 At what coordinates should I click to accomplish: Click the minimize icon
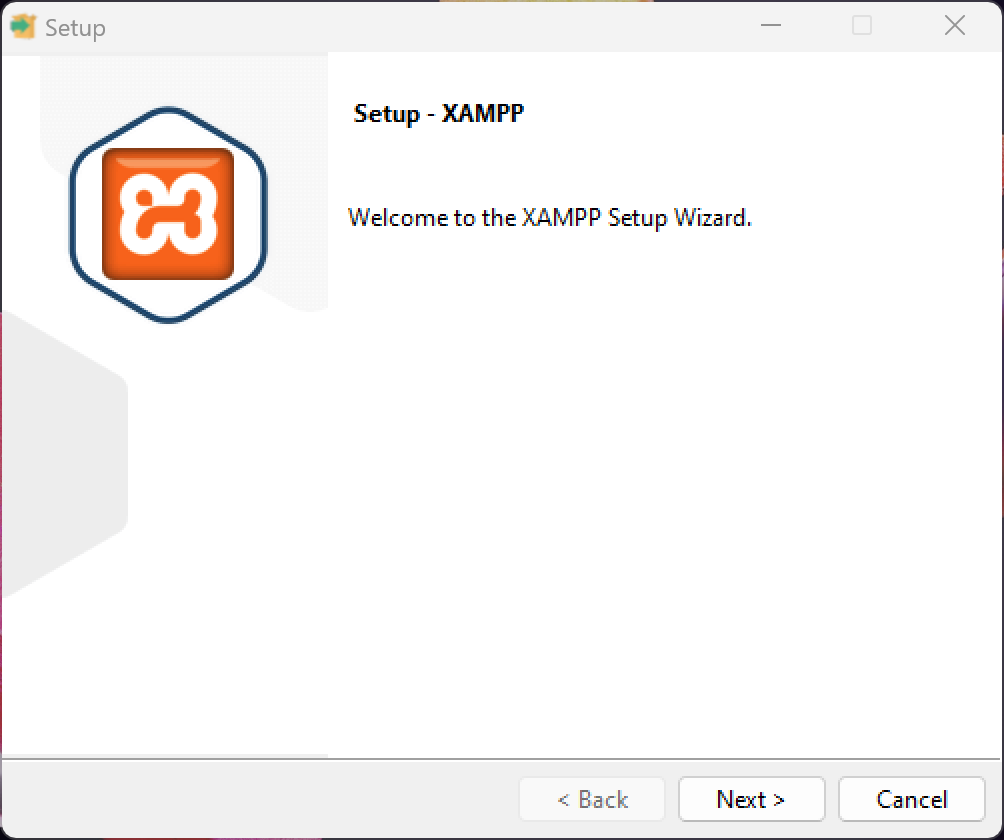tap(768, 26)
